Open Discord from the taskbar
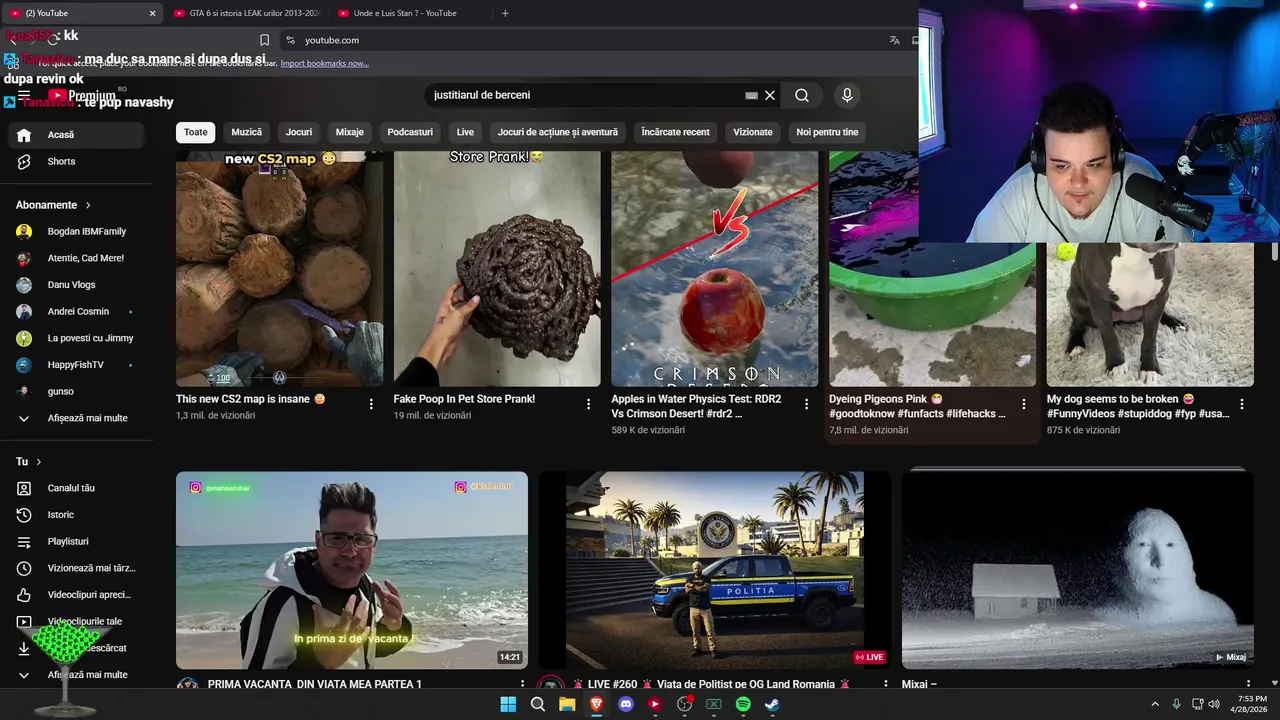Image resolution: width=1280 pixels, height=720 pixels. [626, 704]
